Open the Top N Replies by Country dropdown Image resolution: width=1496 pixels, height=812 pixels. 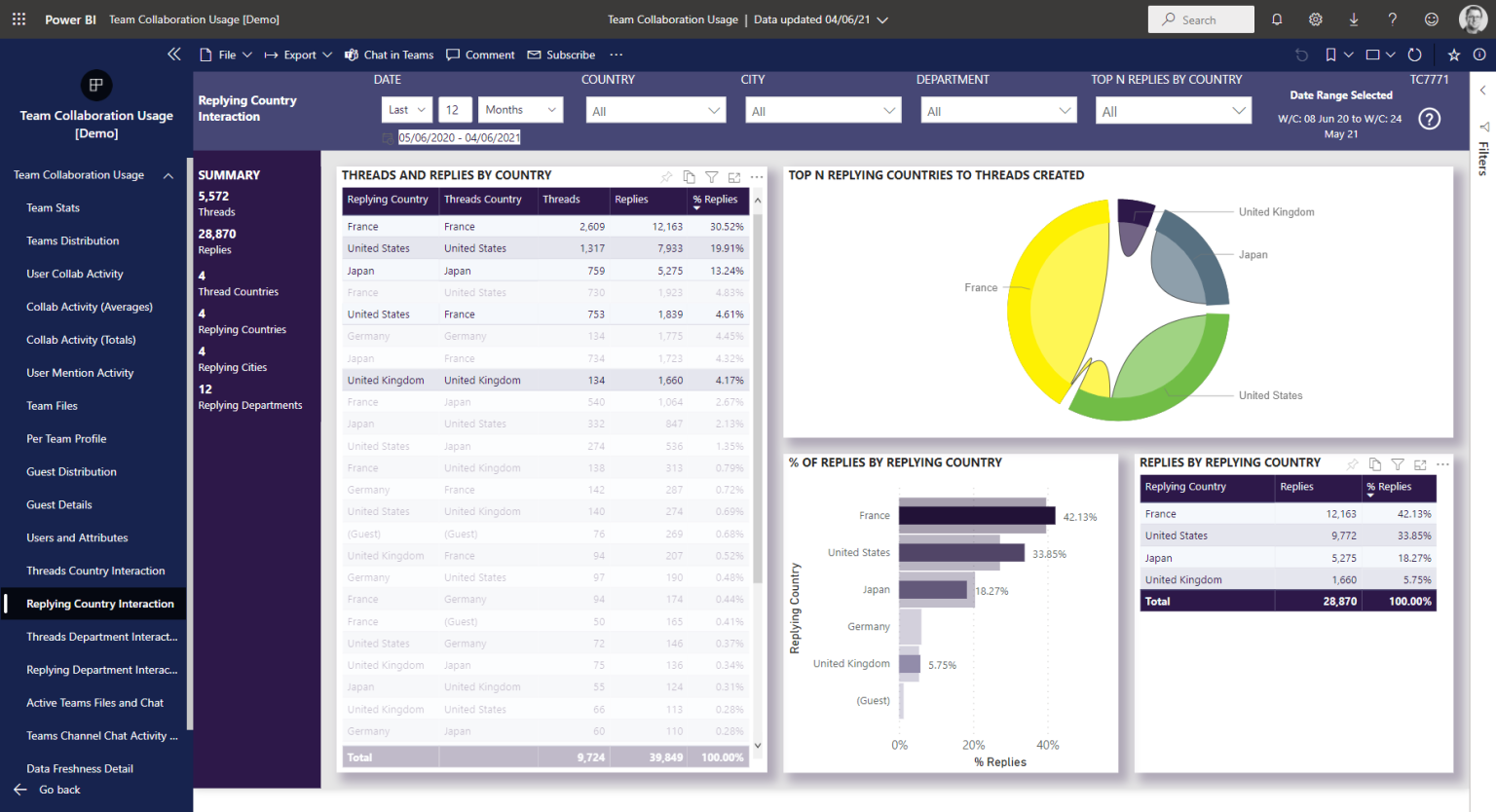click(x=1173, y=111)
